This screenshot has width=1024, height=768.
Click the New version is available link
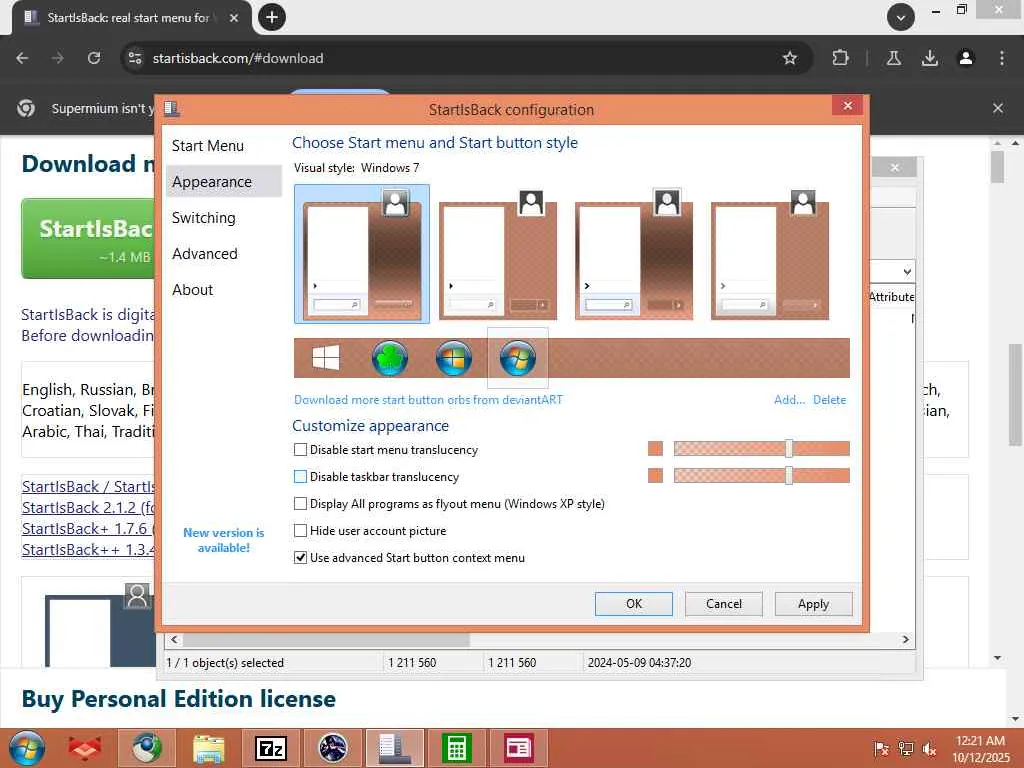[223, 540]
